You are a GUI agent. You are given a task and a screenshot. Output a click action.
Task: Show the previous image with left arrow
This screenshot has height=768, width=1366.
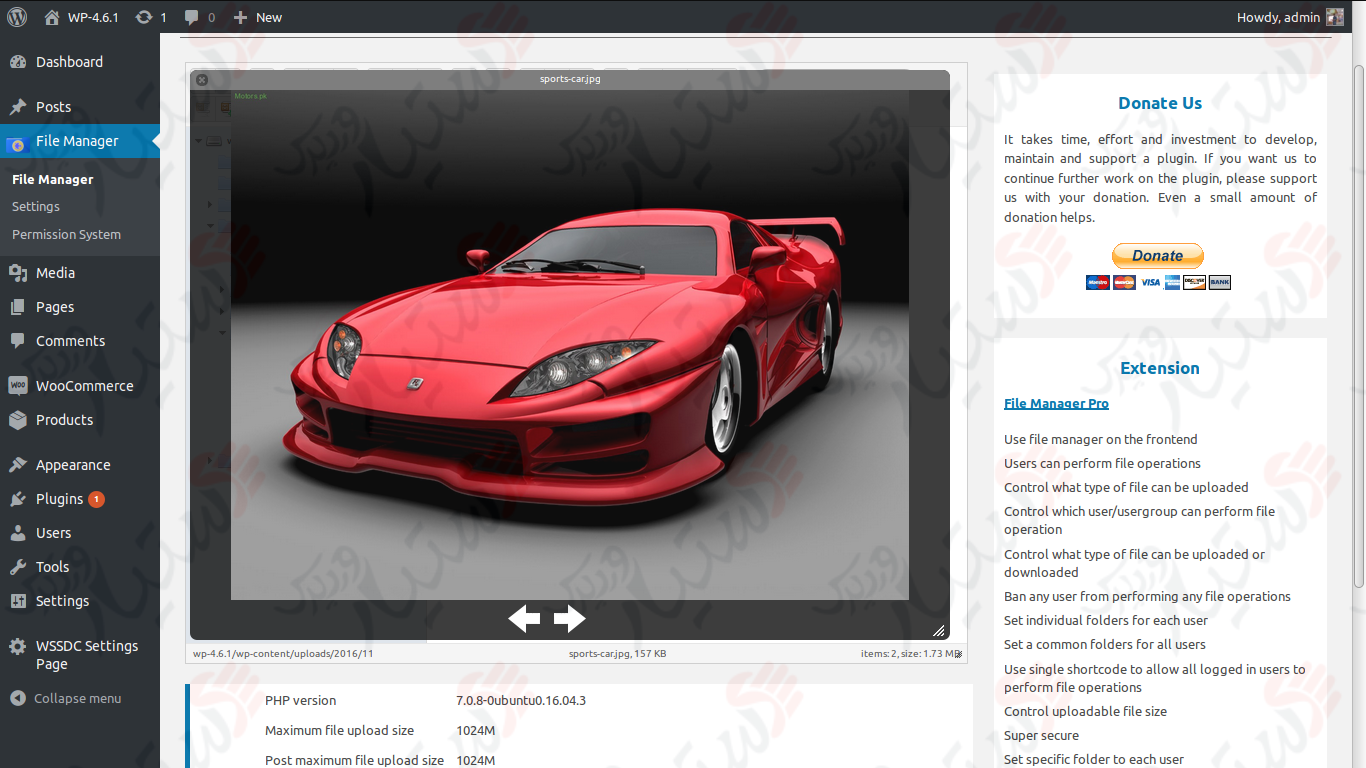tap(524, 619)
